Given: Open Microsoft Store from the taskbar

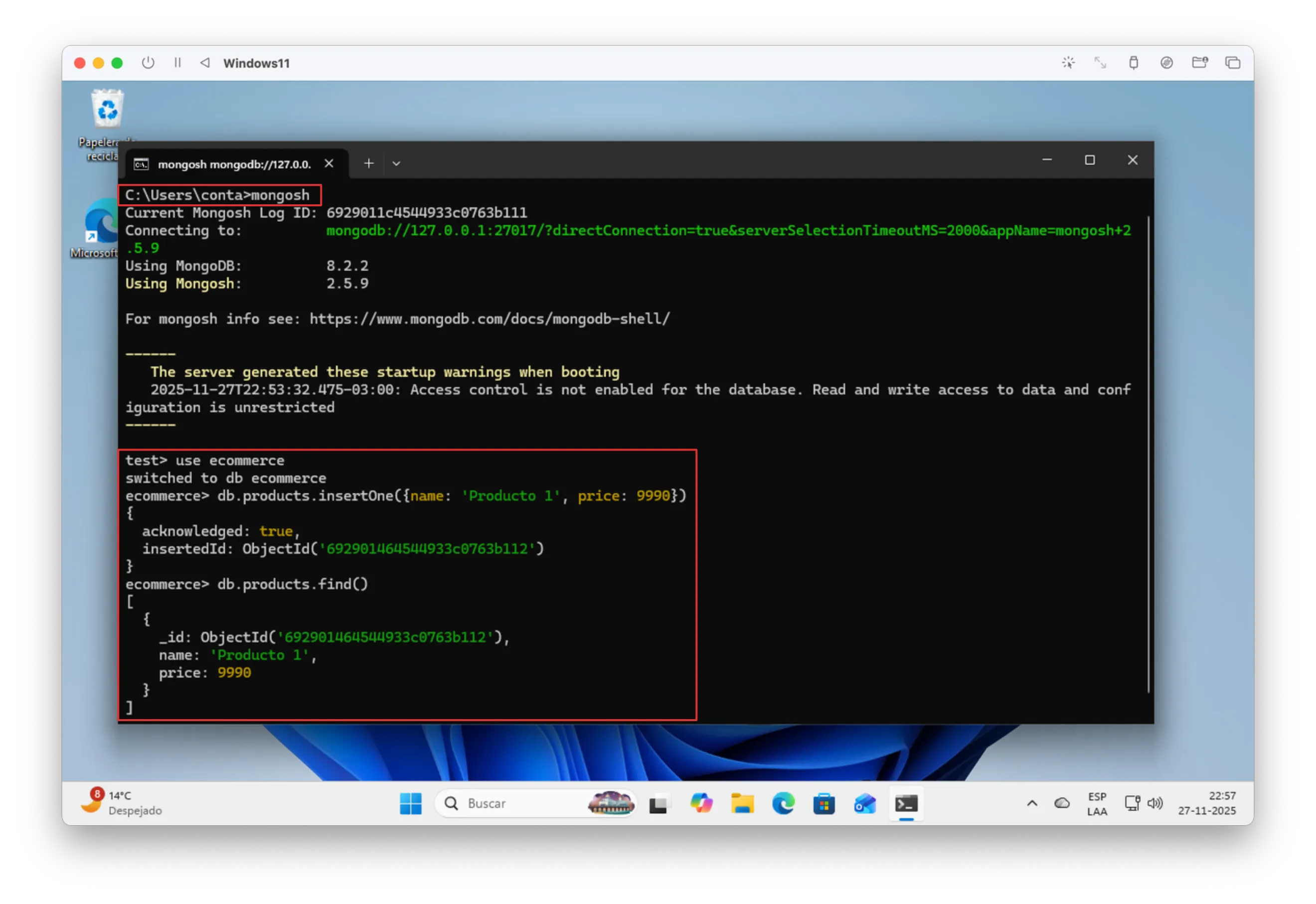Looking at the screenshot, I should click(823, 803).
